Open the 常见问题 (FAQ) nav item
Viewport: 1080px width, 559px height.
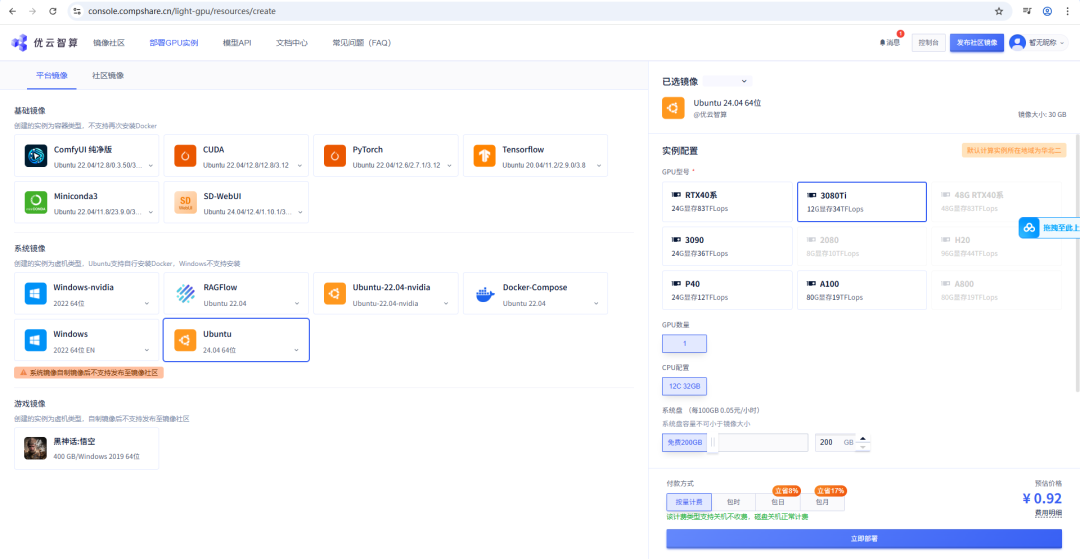click(x=362, y=43)
